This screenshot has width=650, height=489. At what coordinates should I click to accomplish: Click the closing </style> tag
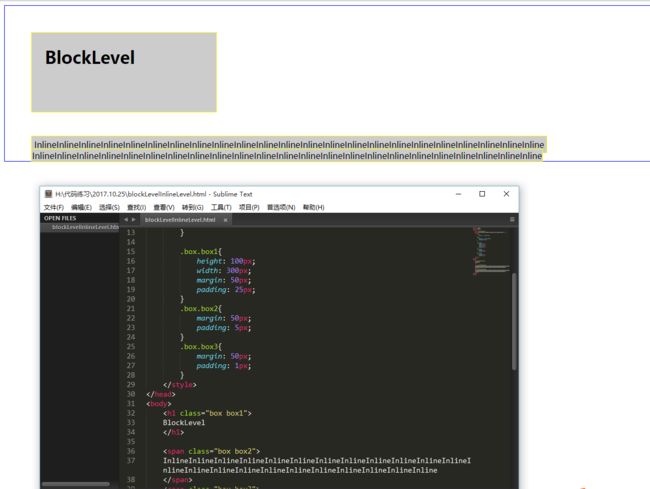180,385
